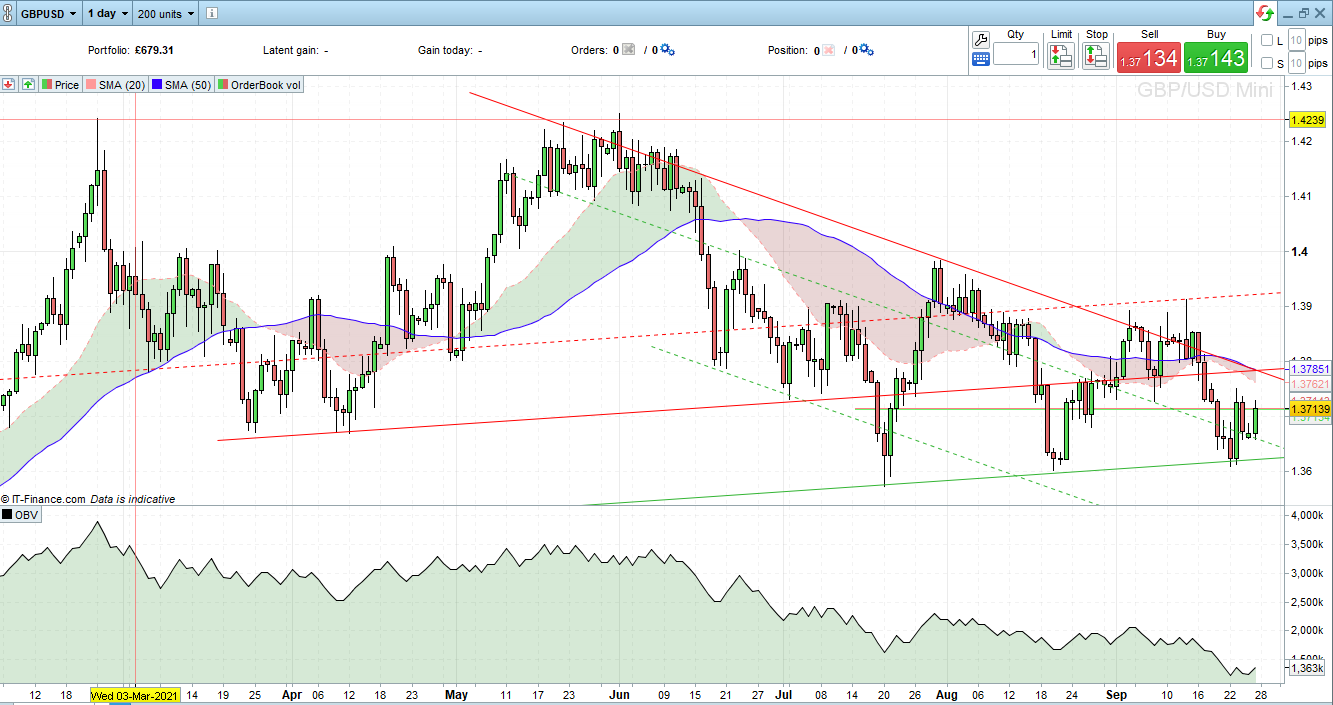
Task: Select the OrderBook vol indicator tab
Action: coord(259,85)
